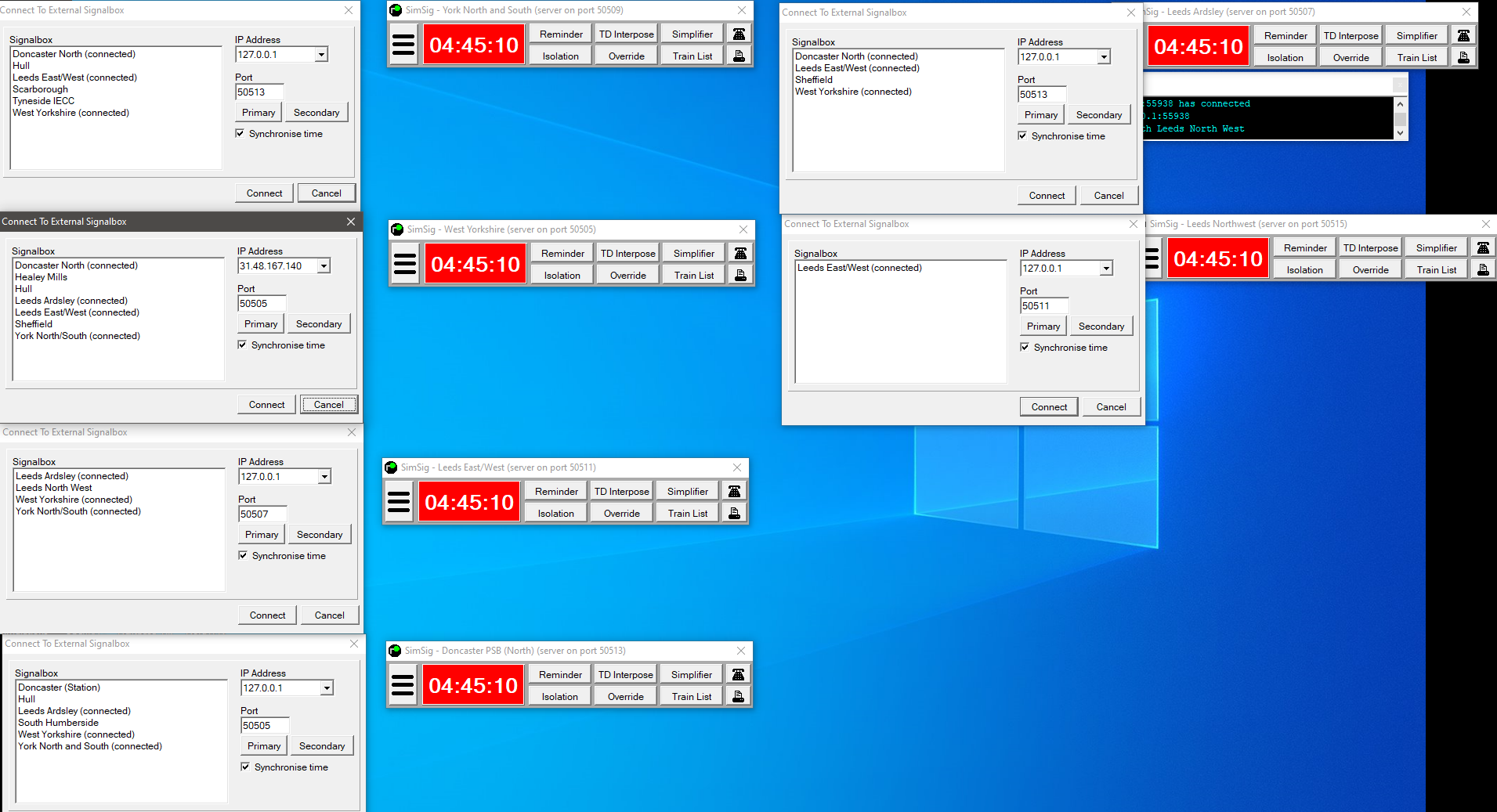The image size is (1497, 812).
Task: Select Leeds North West in port 50507 dialog
Action: 54,488
